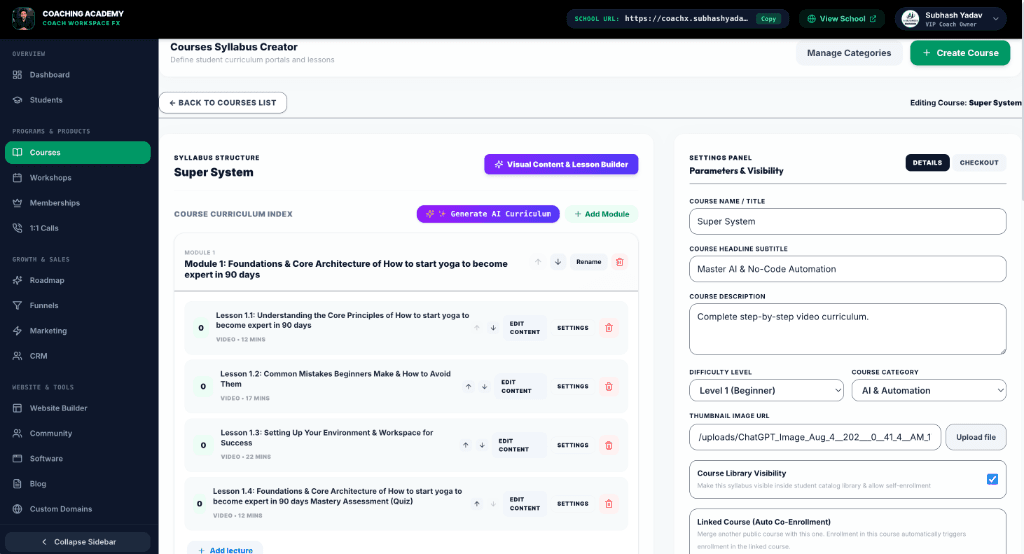The width and height of the screenshot is (1024, 554).
Task: Delete Lesson 1.3 using trash icon
Action: pos(609,446)
